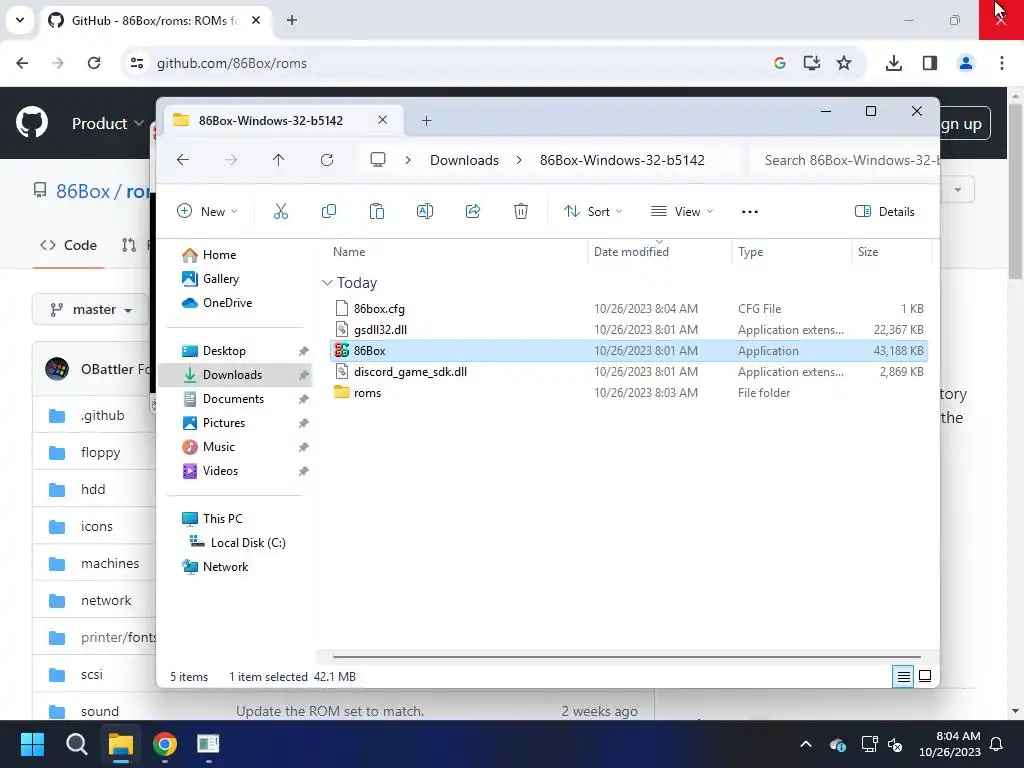This screenshot has width=1024, height=768.
Task: Open Local Disk (C:) in navigation pane
Action: point(248,543)
